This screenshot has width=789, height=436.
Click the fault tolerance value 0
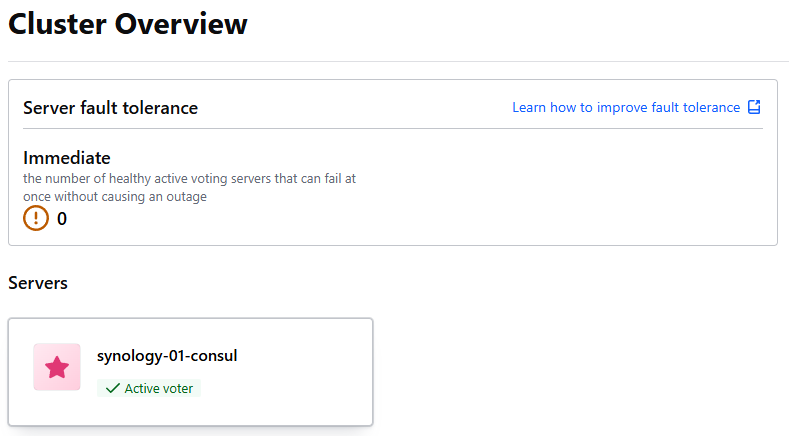coord(62,219)
